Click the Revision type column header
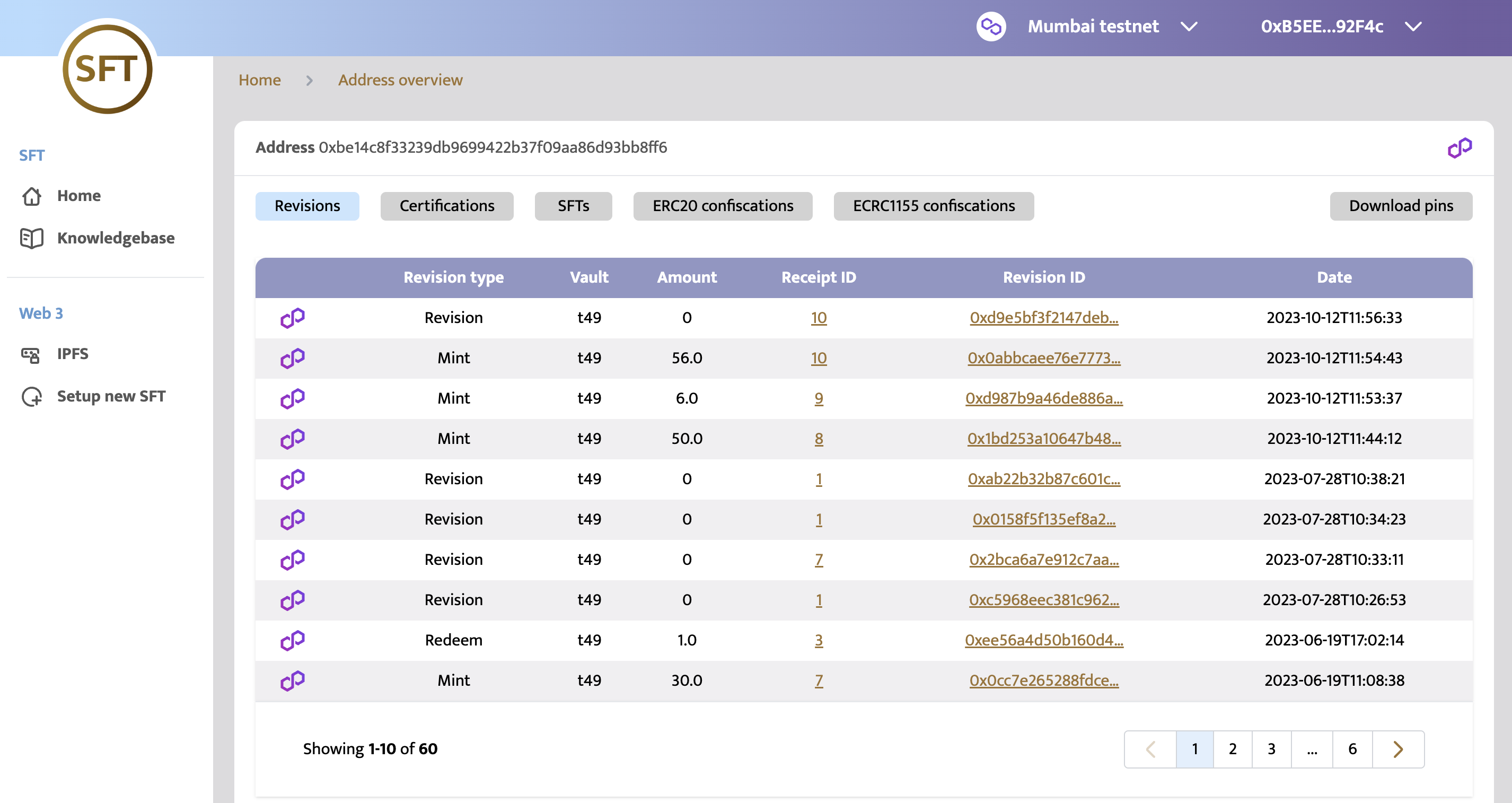The image size is (1512, 803). 453,278
